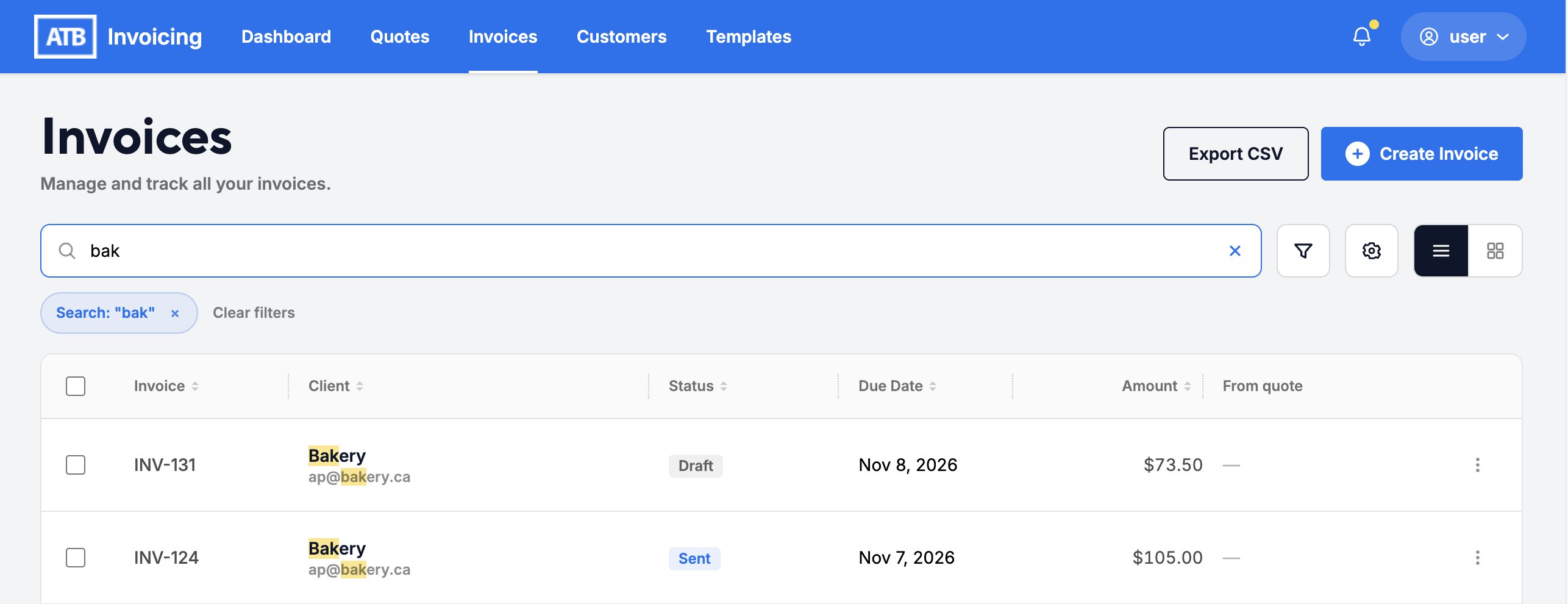The height and width of the screenshot is (604, 1568).
Task: Sort by Status column
Action: click(x=698, y=386)
